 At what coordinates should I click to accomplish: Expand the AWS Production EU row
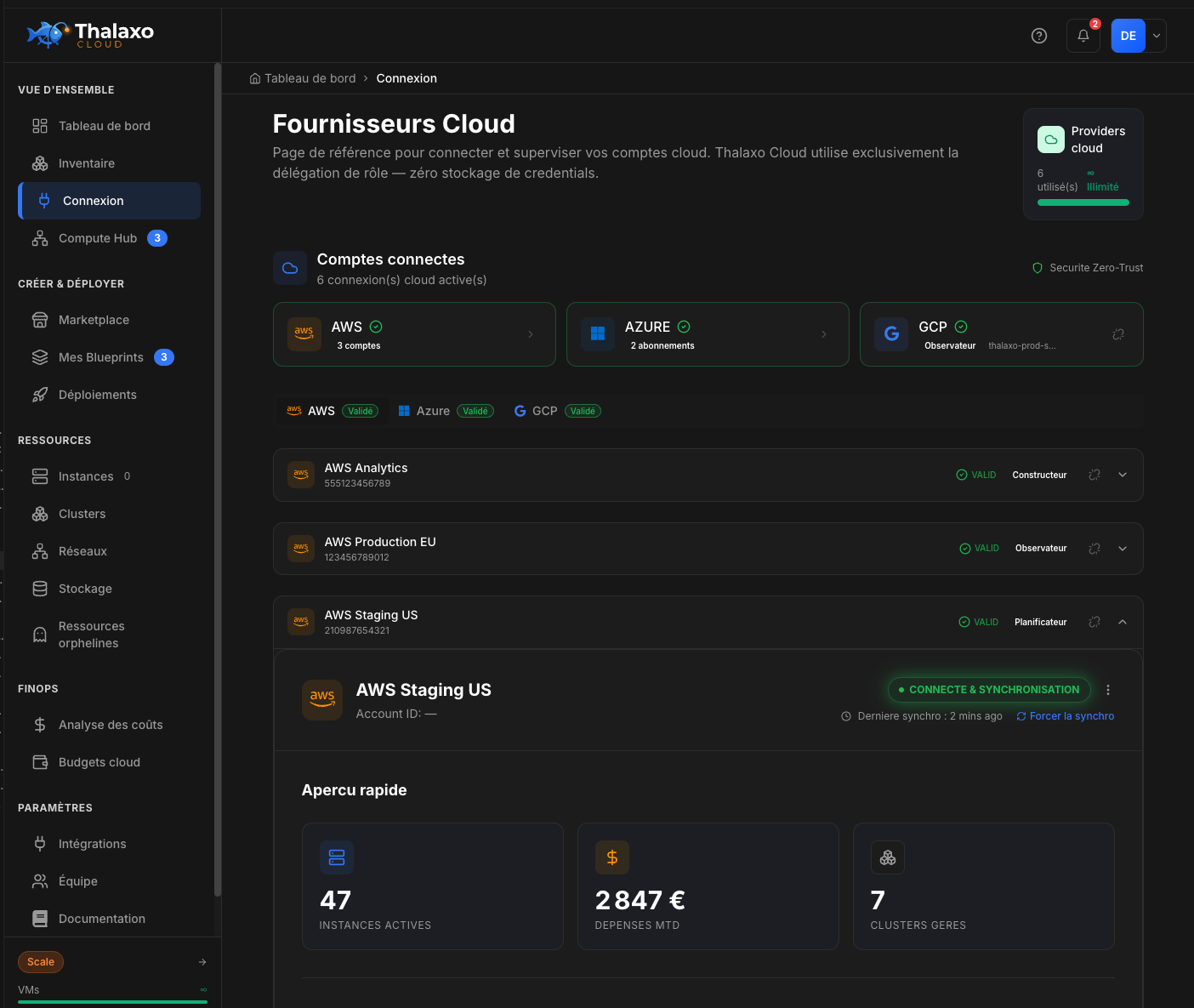[x=1123, y=549]
